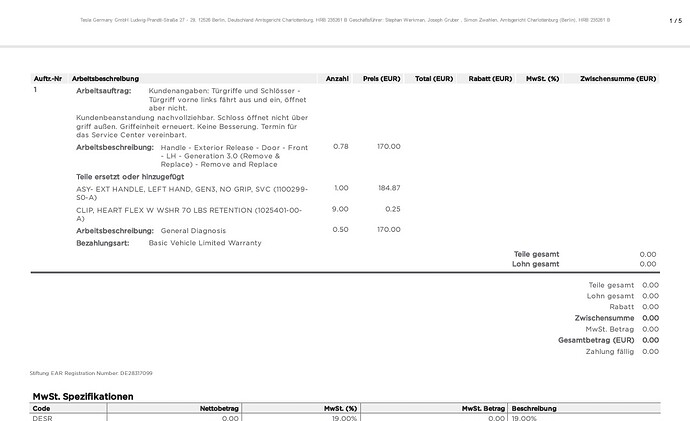690x421 pixels.
Task: Click the bold "Zwischensumme" summary label
Action: [604, 318]
